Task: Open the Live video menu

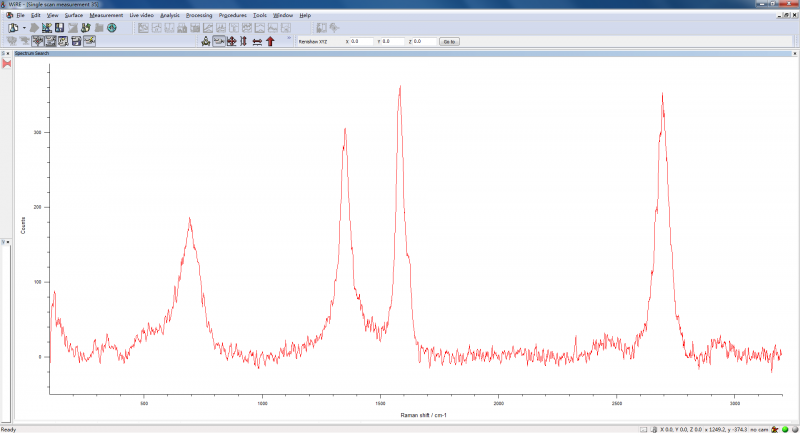Action: point(141,16)
